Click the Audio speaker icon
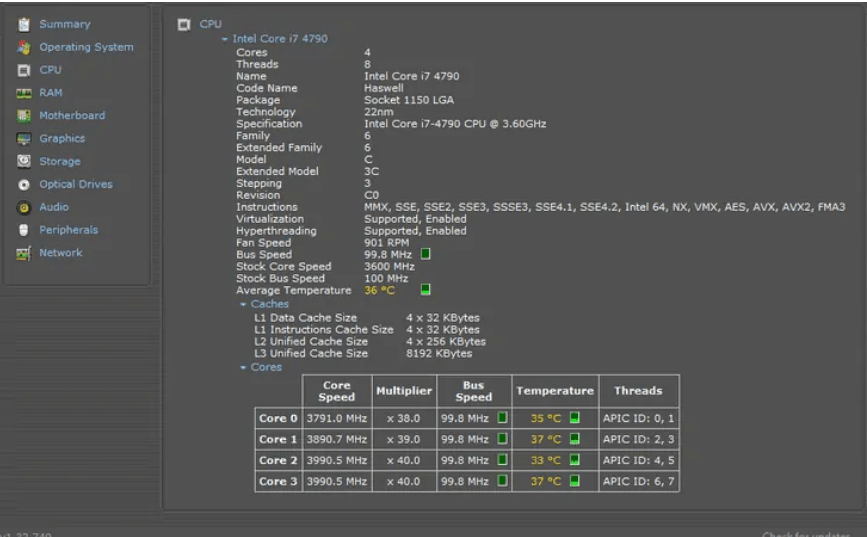 tap(24, 207)
